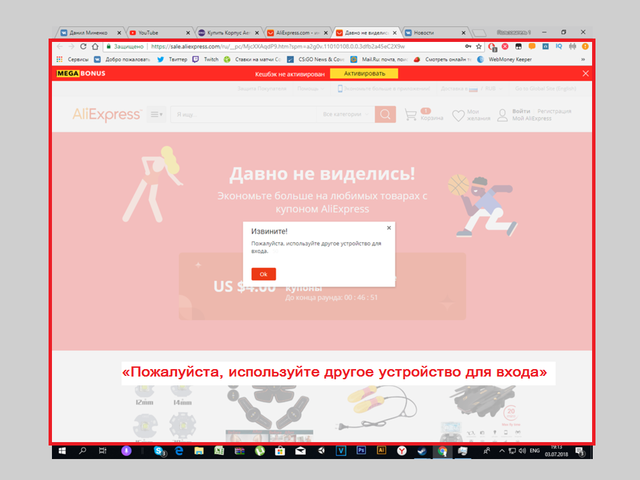The image size is (640, 480).
Task: Open the CS:GO News bookmark
Action: pos(316,60)
